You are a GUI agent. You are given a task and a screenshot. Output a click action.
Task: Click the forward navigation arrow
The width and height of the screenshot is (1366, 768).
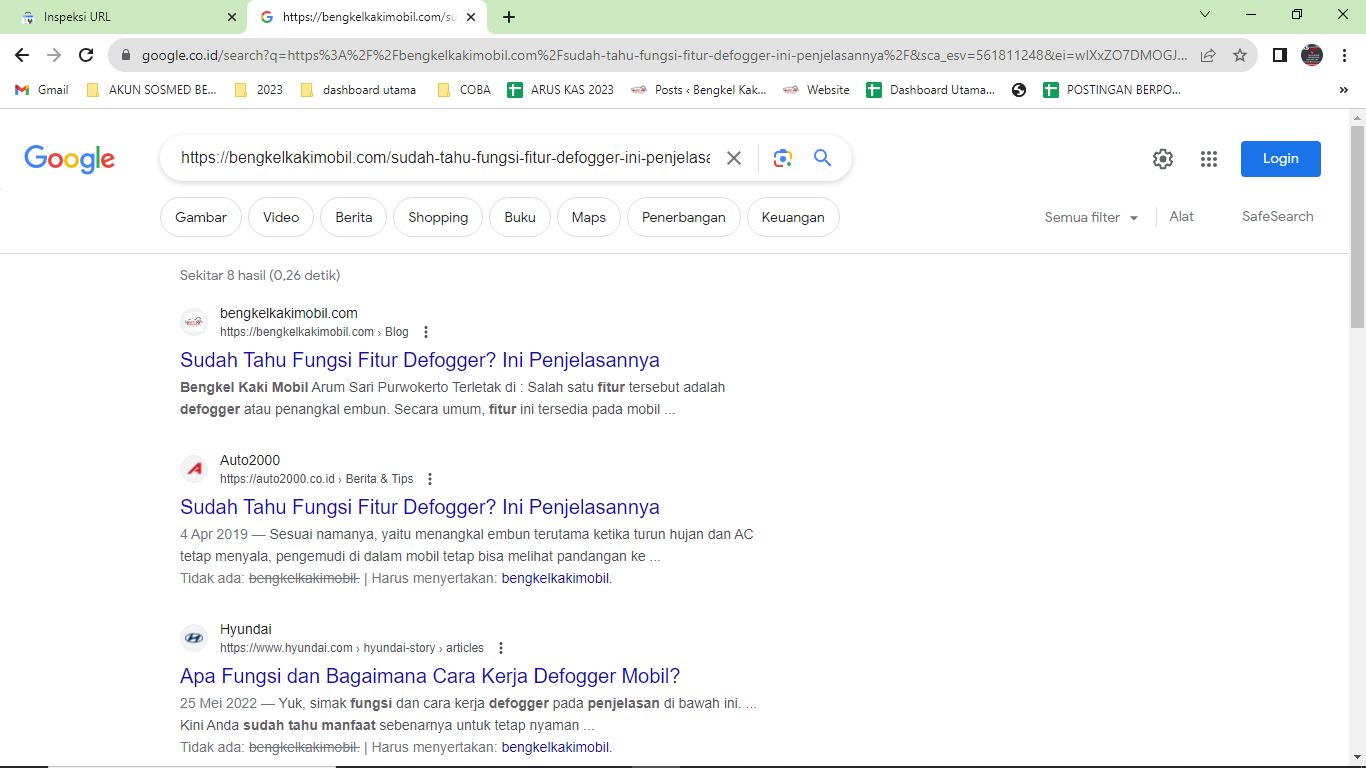tap(54, 55)
